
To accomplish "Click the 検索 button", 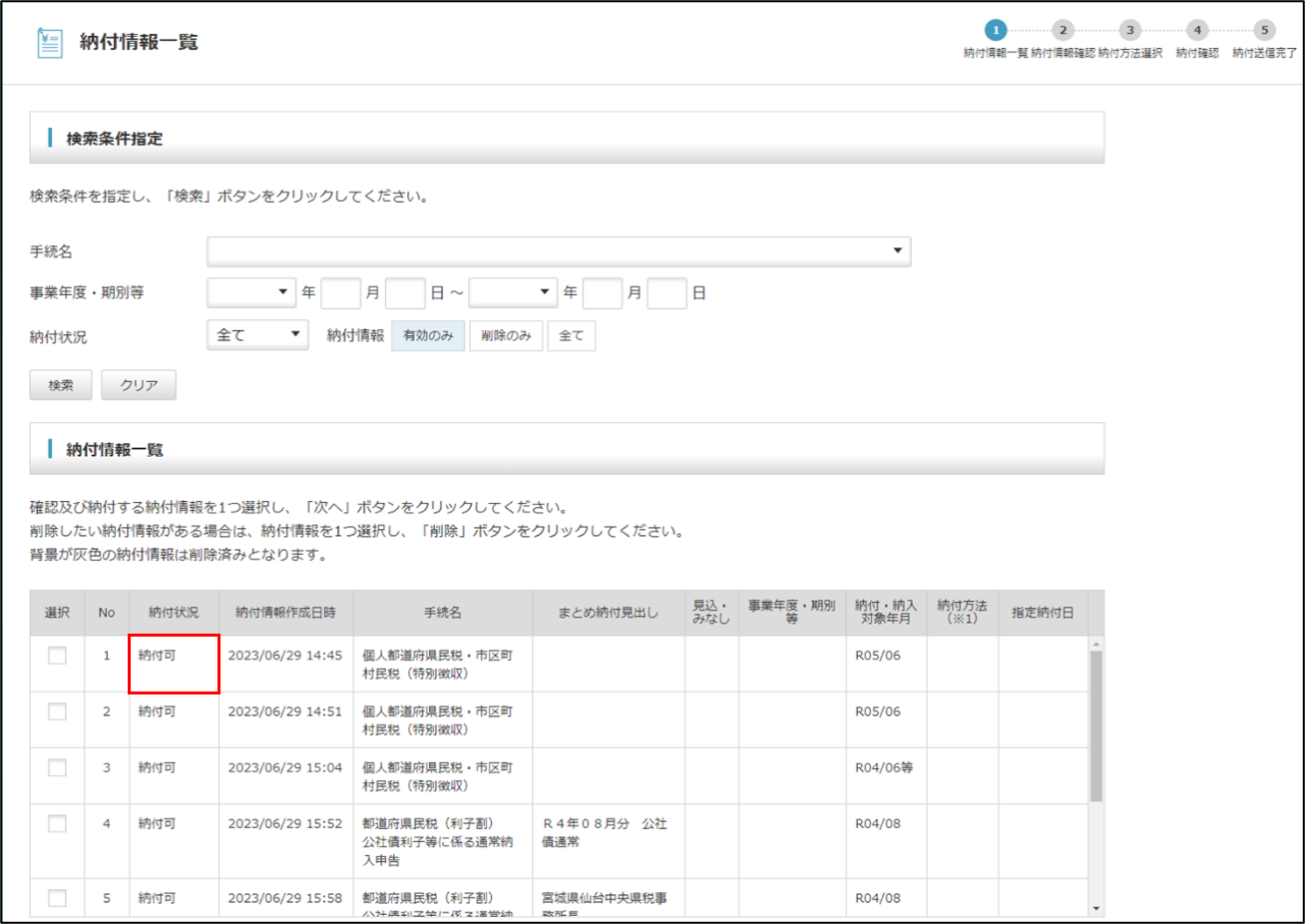I will click(61, 385).
